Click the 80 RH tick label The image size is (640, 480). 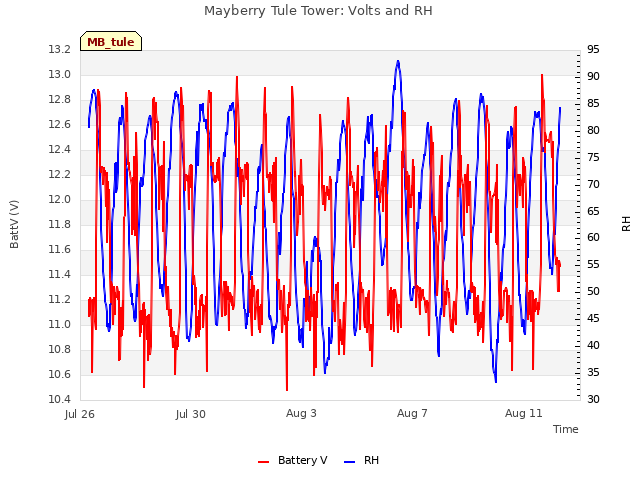(x=593, y=130)
